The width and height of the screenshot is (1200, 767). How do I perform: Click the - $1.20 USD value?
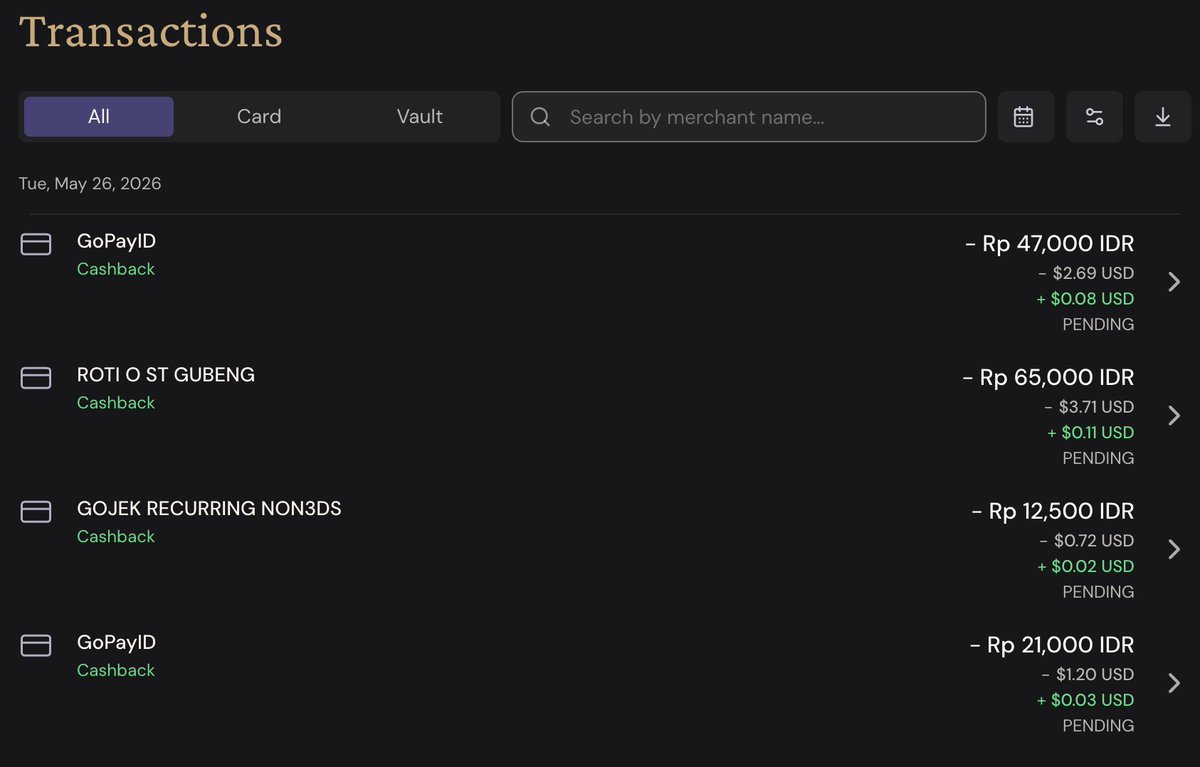[1088, 674]
